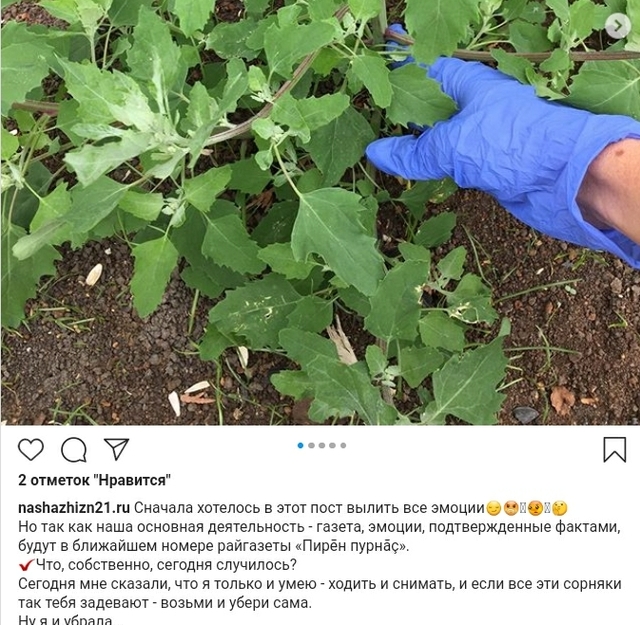Like the post with the heart icon
640x625 pixels.
(31, 450)
